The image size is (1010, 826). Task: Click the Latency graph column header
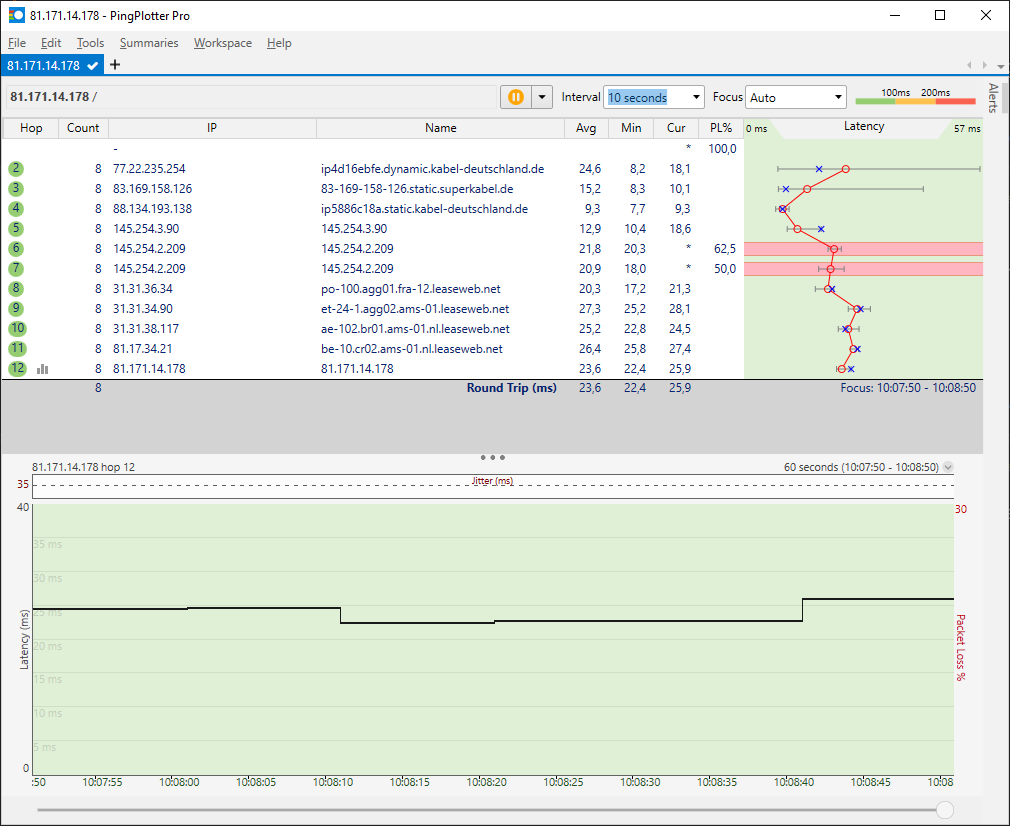[x=864, y=128]
